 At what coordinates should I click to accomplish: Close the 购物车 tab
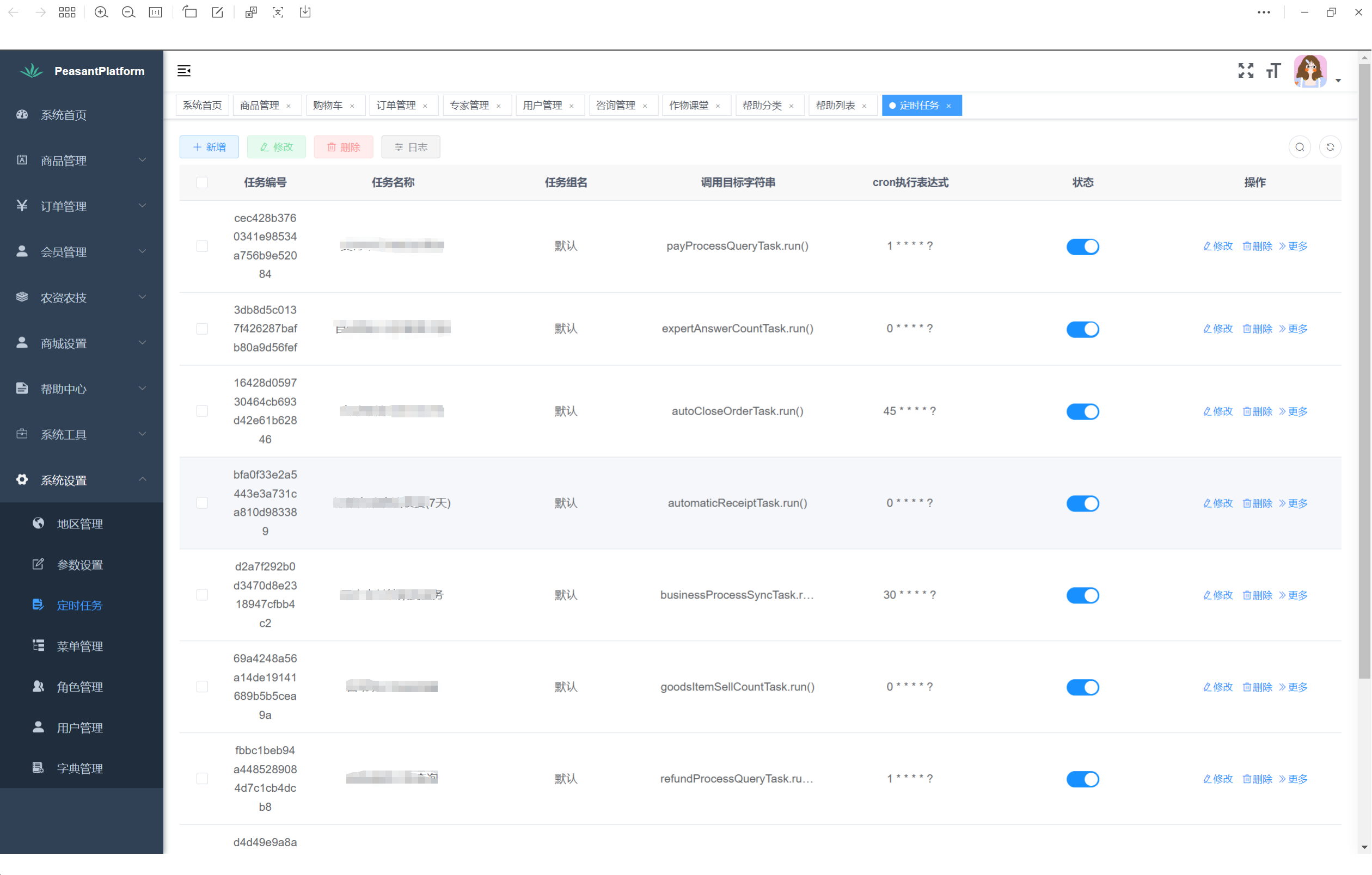[352, 106]
